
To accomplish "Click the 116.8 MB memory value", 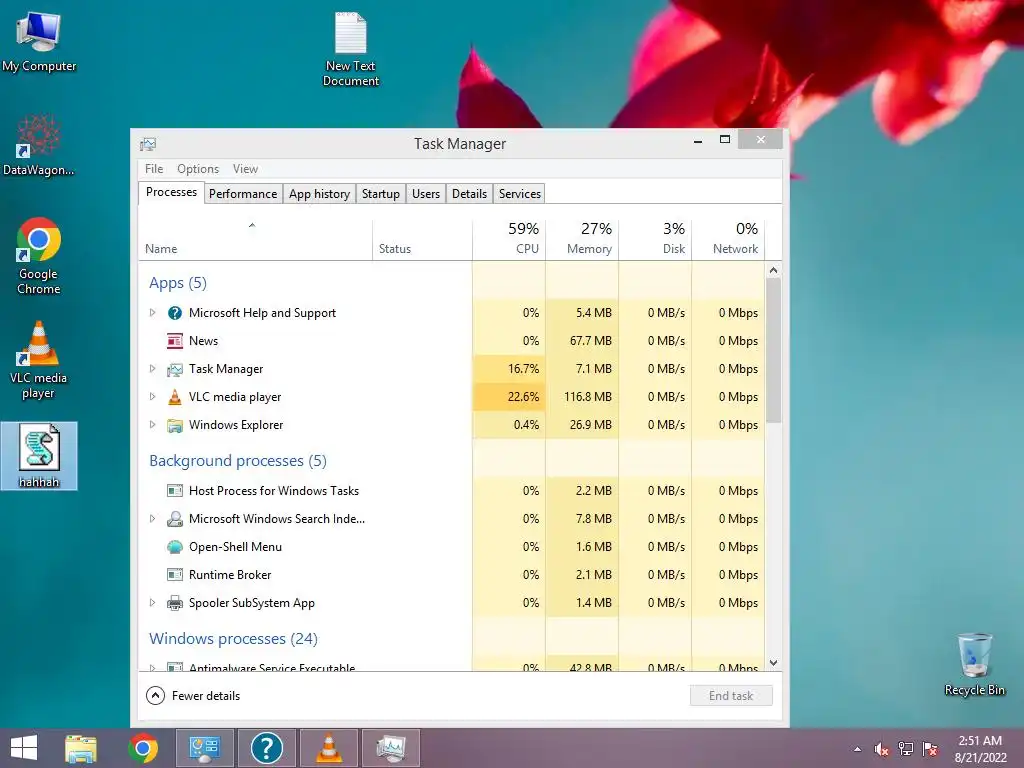I will pos(588,397).
